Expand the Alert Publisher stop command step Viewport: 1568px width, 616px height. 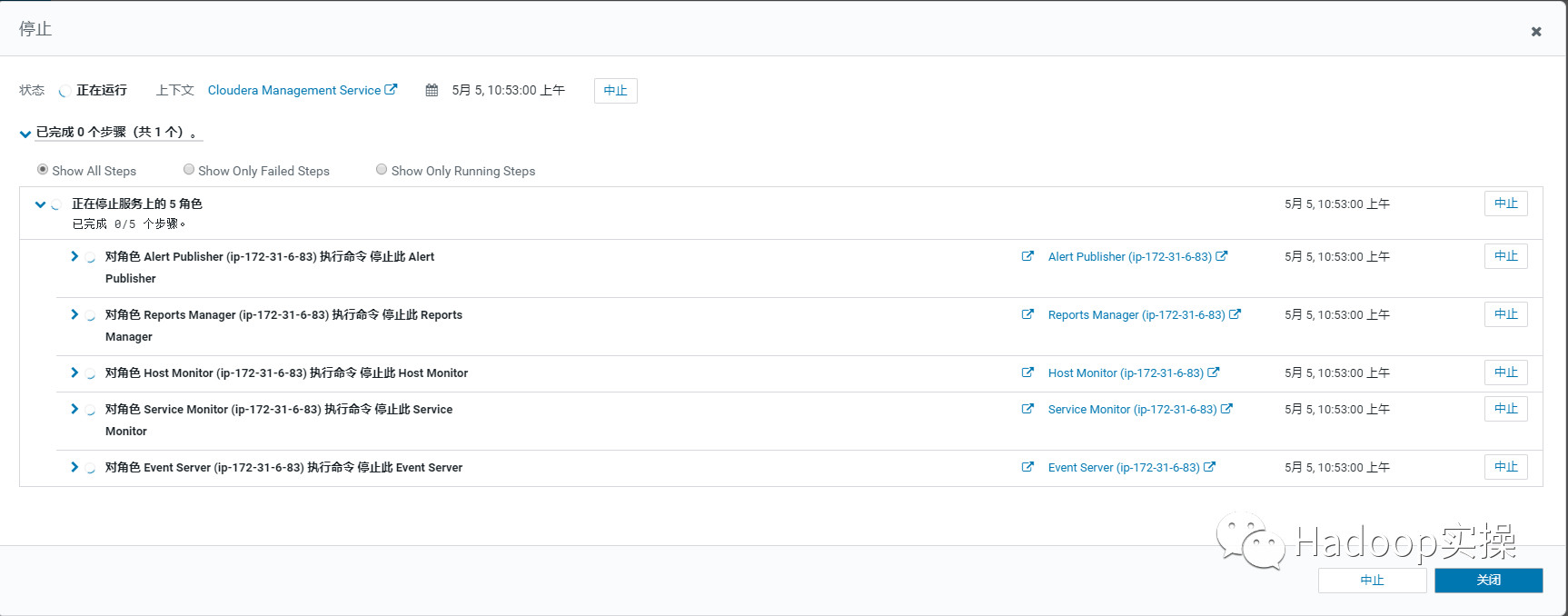coord(74,256)
